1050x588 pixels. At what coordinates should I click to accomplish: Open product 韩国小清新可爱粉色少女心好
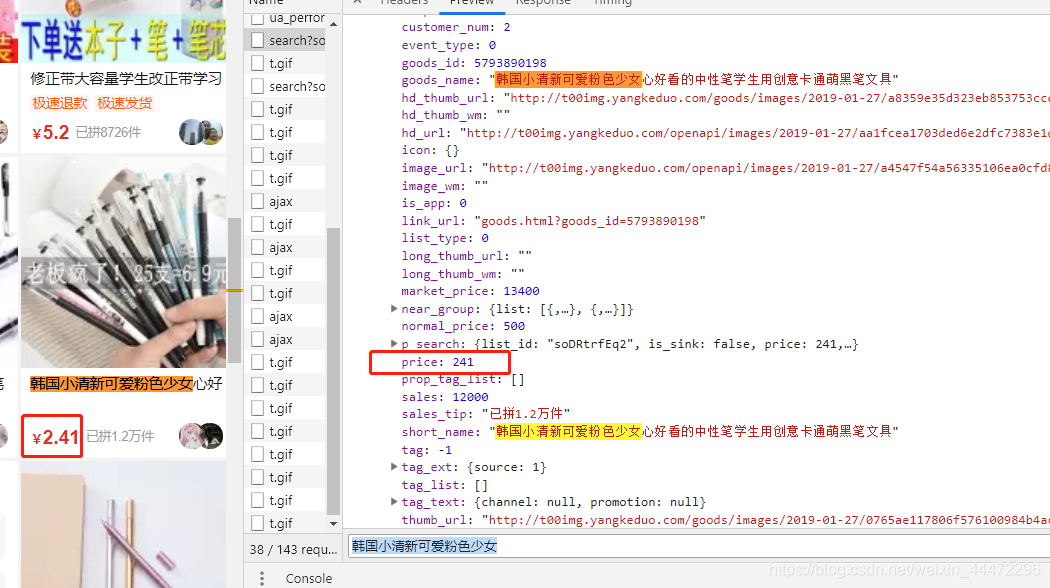126,384
